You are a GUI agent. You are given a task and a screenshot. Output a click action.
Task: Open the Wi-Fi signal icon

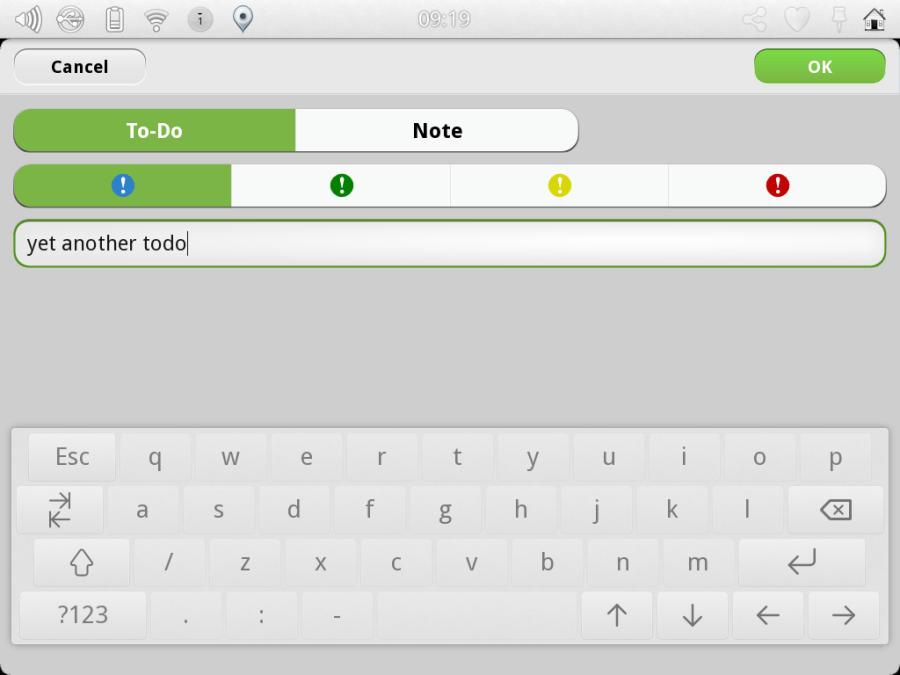point(156,20)
